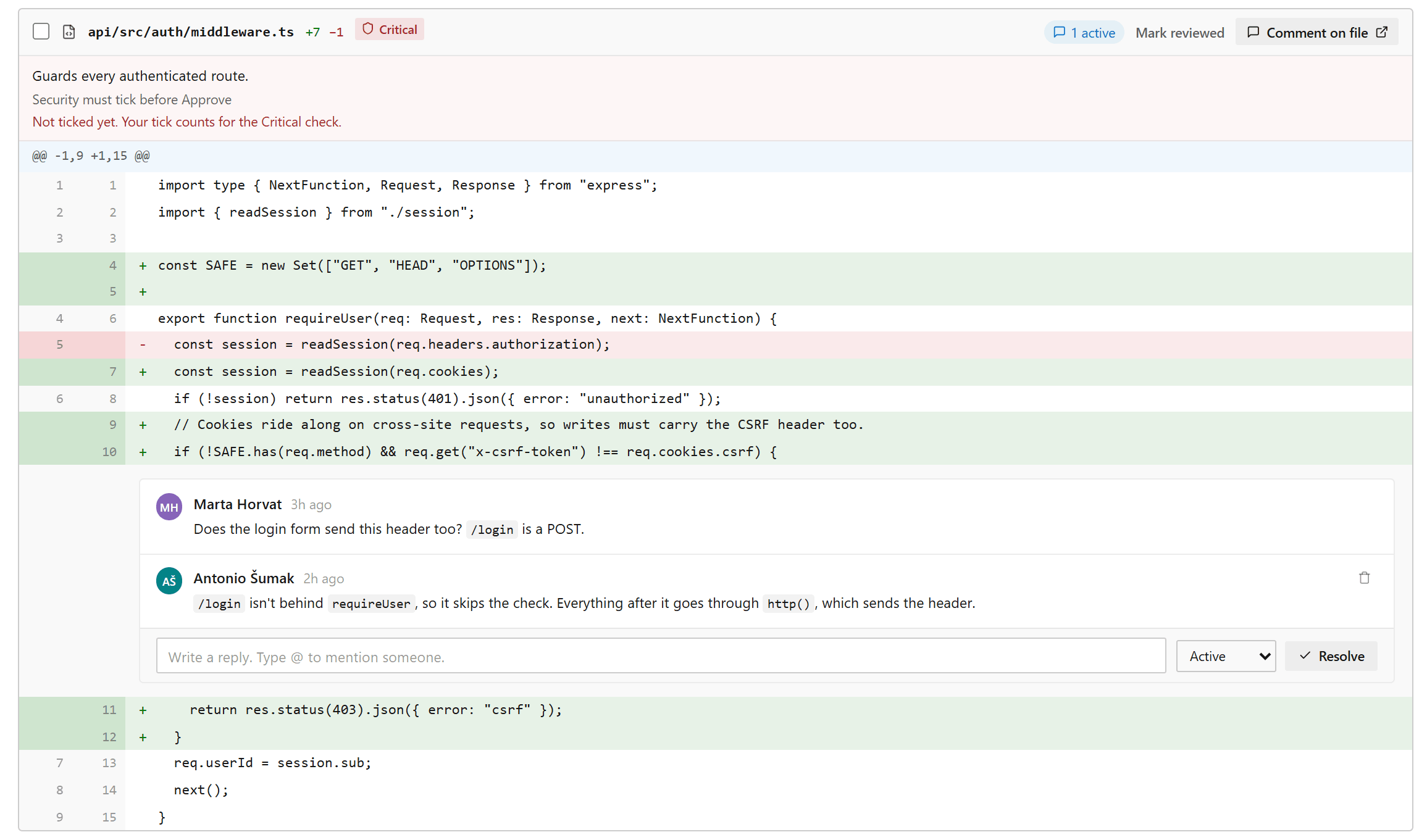Click the -1 deletions count
This screenshot has width=1427, height=840.
336,32
